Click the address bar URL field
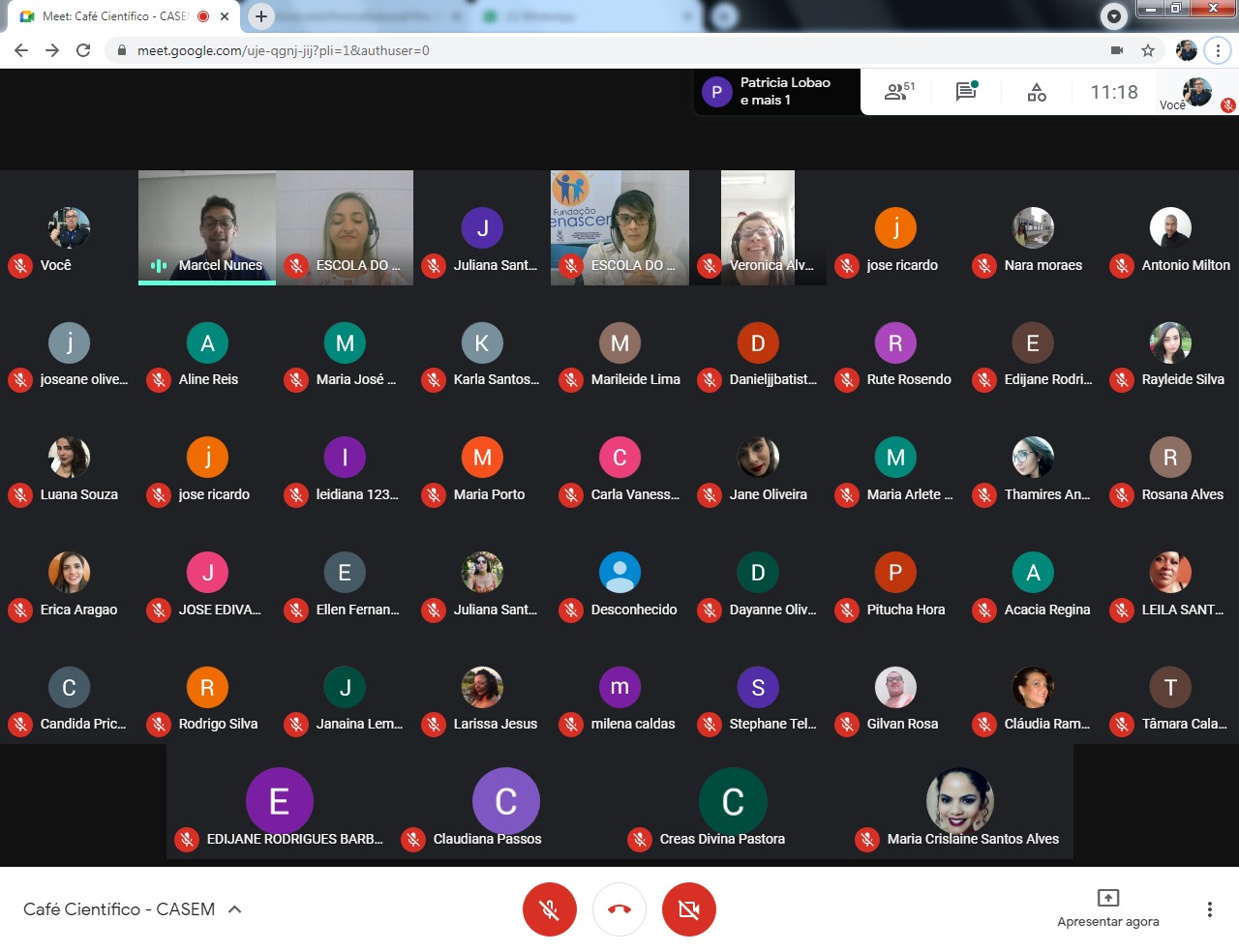Screen dimensions: 1239x952 pos(581,50)
